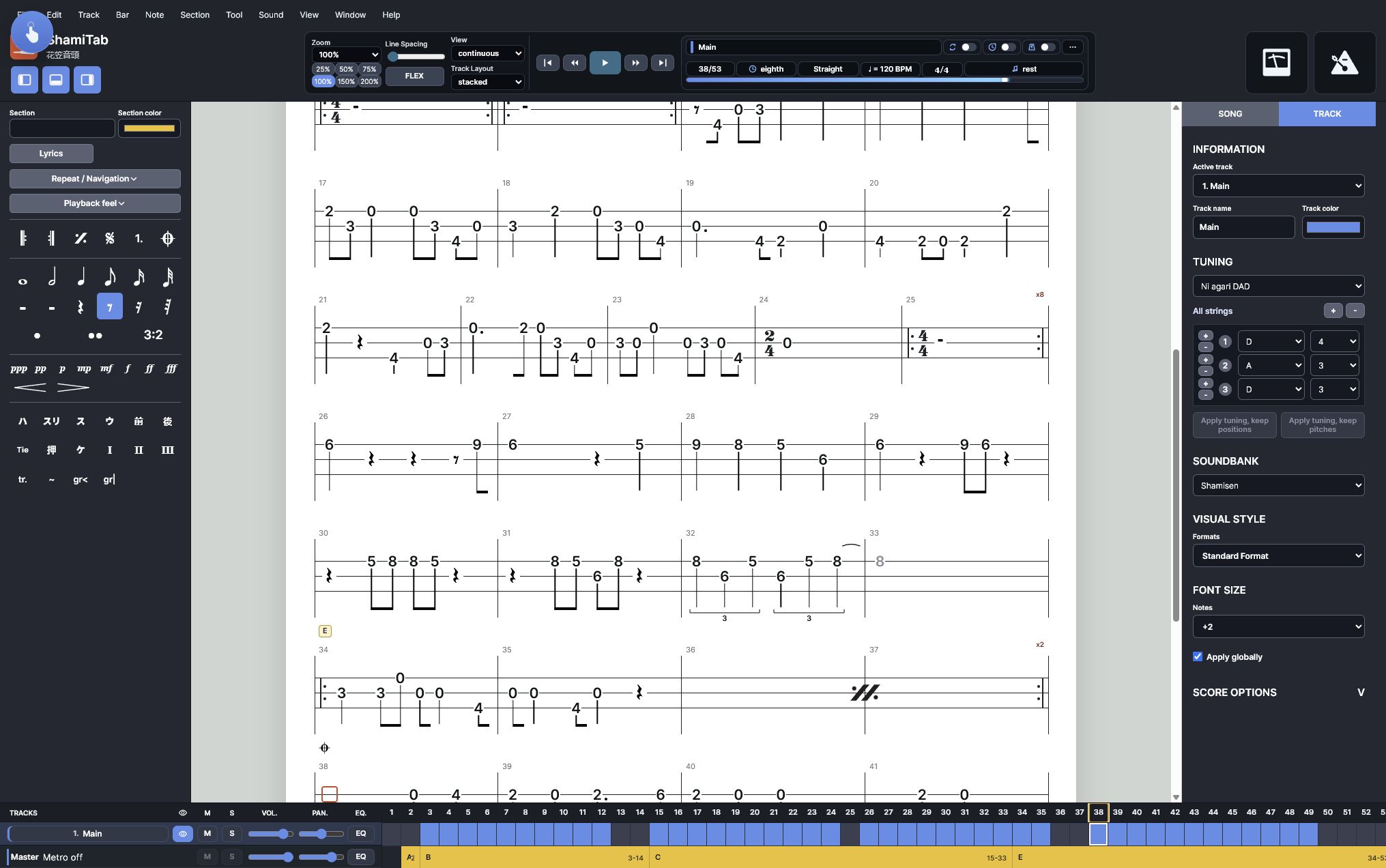
Task: Select quarter note duration
Action: coord(81,278)
